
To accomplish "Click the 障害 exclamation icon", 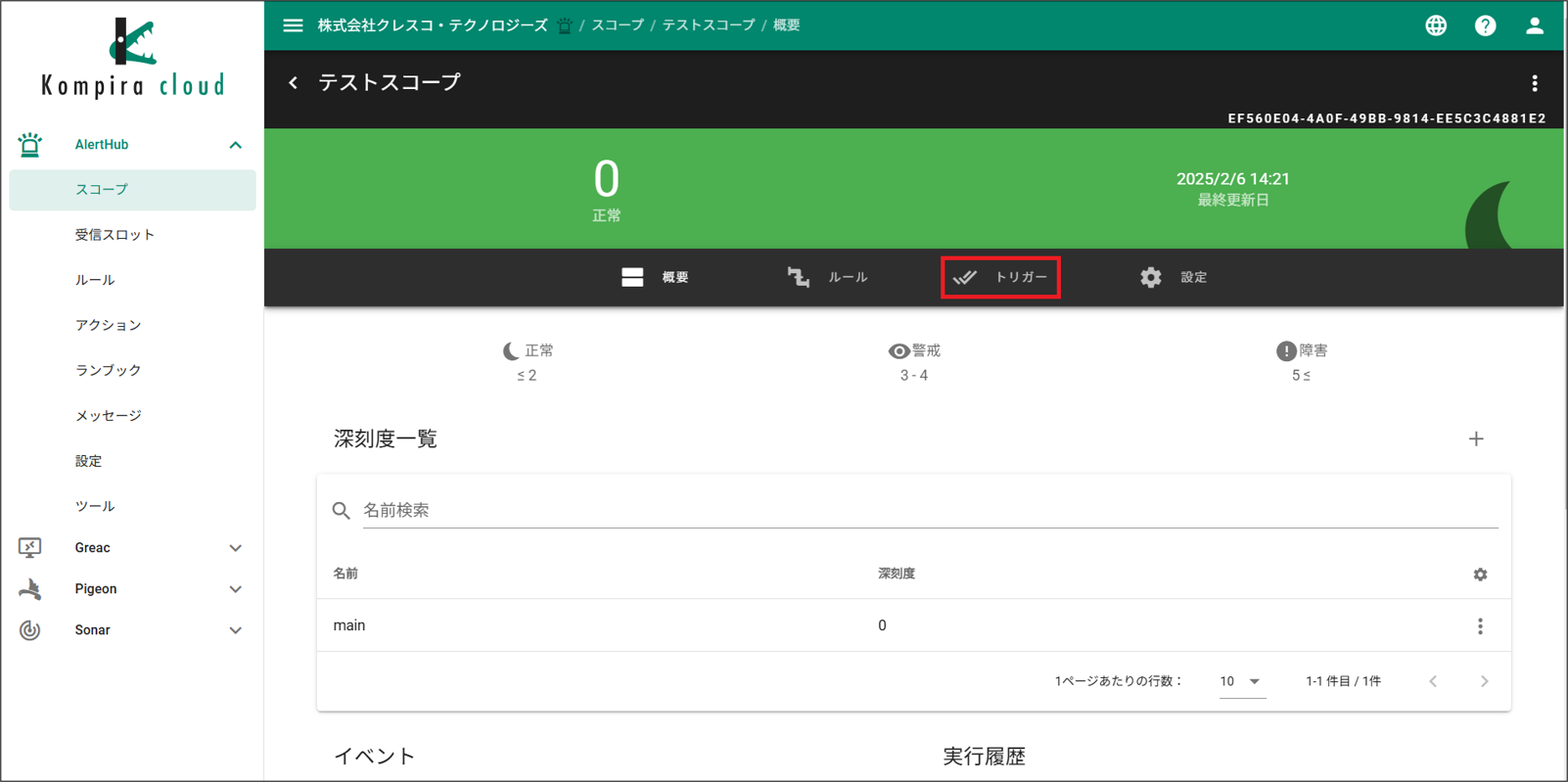I will [x=1286, y=350].
